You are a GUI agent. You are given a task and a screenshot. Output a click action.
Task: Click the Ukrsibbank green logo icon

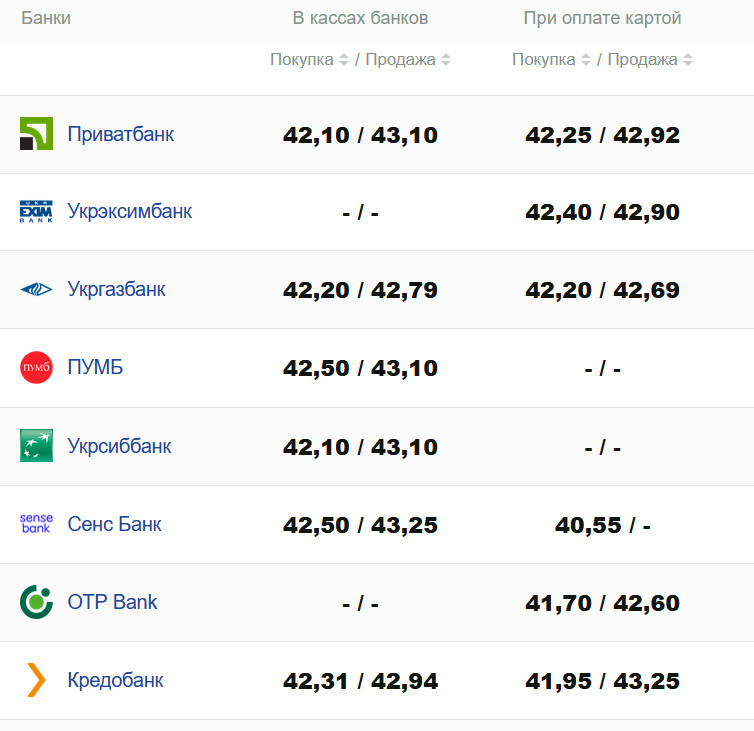click(x=36, y=446)
